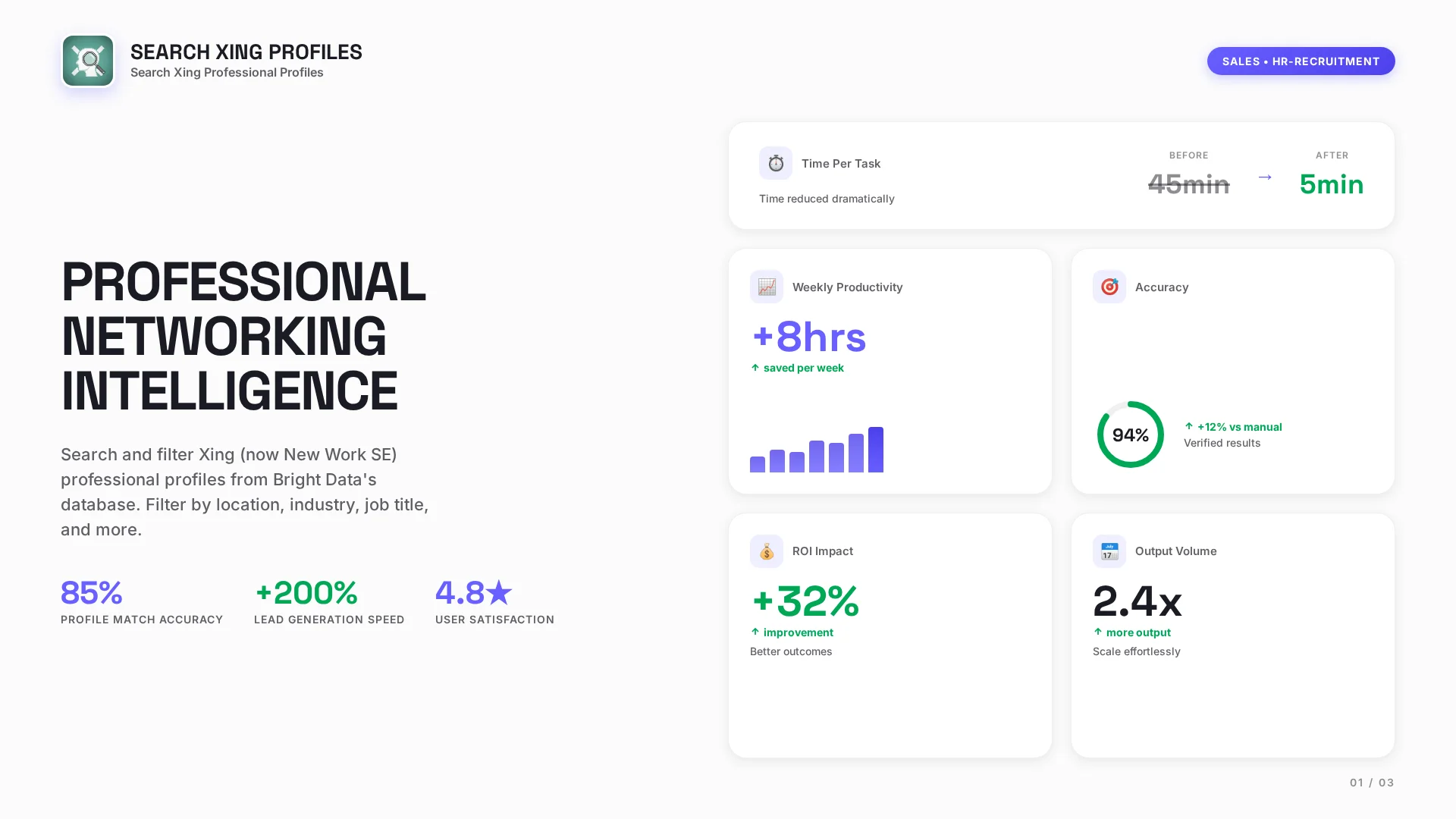
Task: Click the chart icon beside Weekly Productivity
Action: [766, 287]
